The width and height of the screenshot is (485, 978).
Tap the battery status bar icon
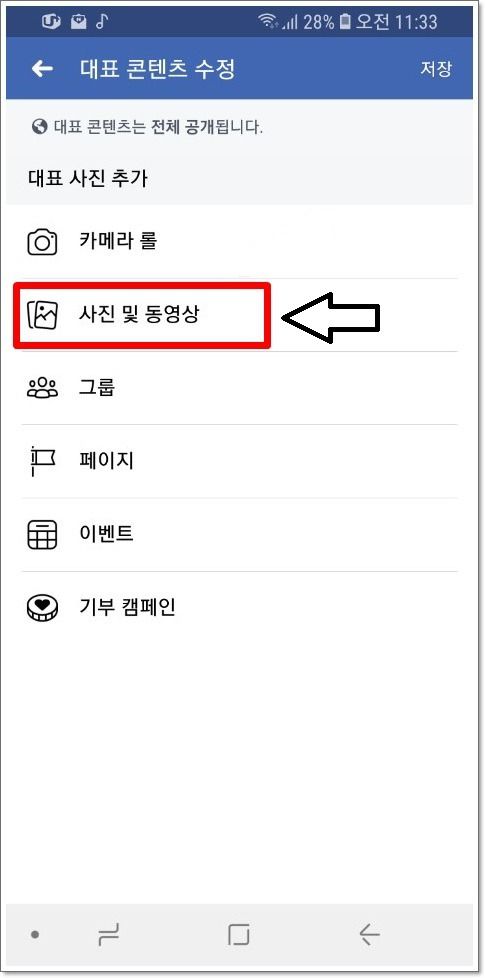(345, 22)
